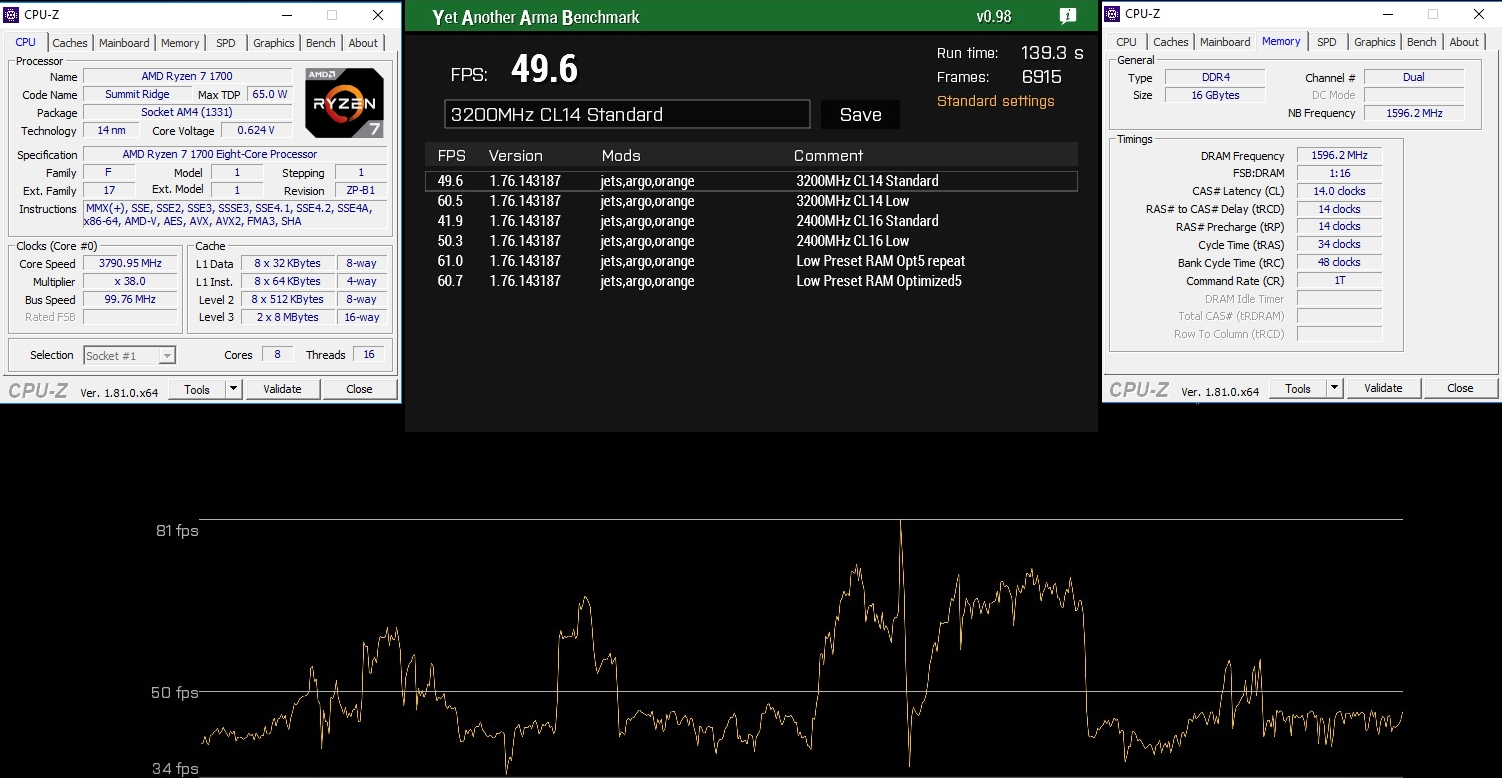Select result row Low Preset RAM Opt5 repeat

[751, 261]
